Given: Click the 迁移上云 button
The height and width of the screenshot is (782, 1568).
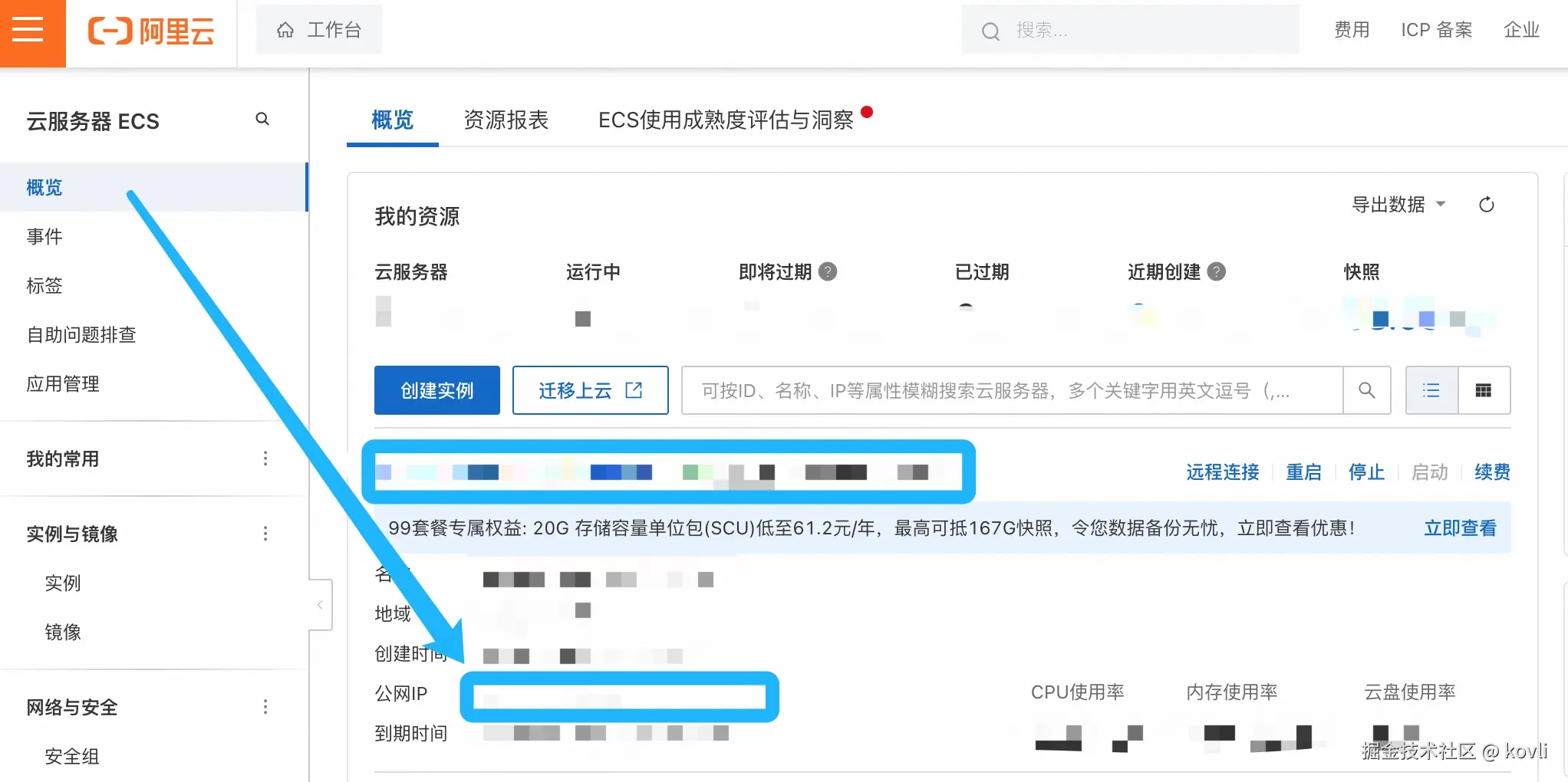Looking at the screenshot, I should tap(591, 390).
